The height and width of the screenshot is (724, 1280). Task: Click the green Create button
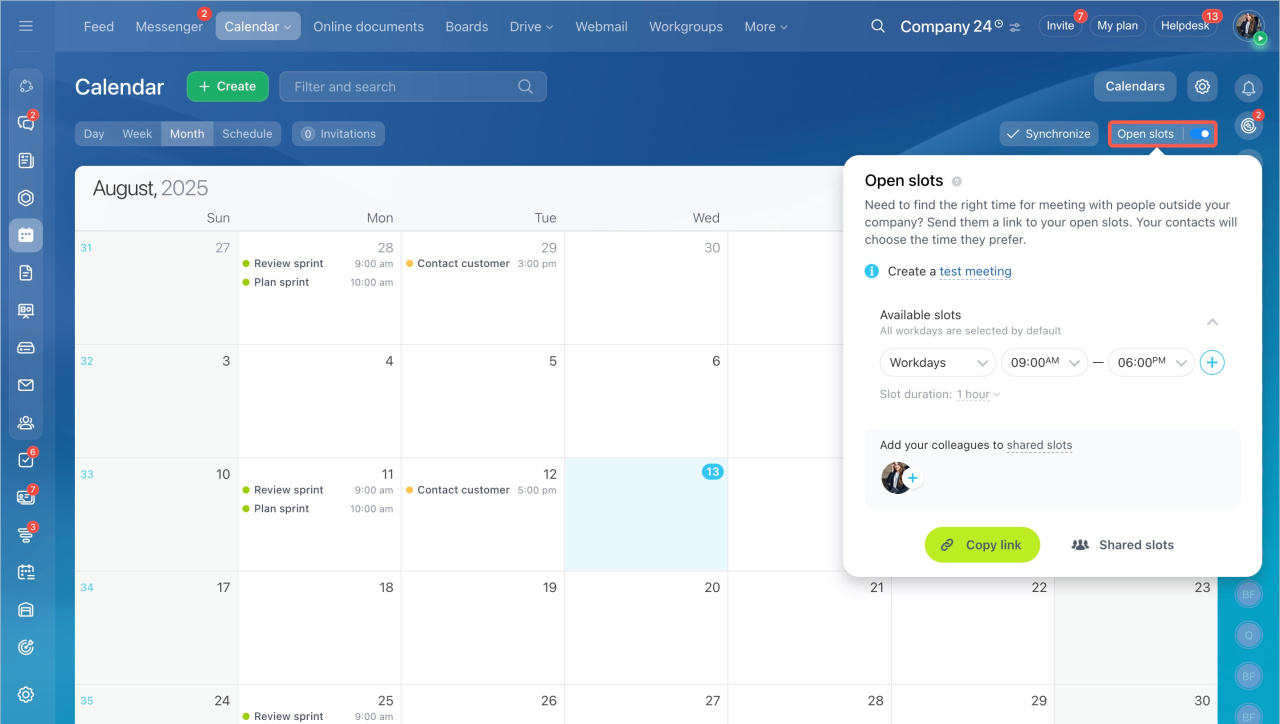pos(227,86)
